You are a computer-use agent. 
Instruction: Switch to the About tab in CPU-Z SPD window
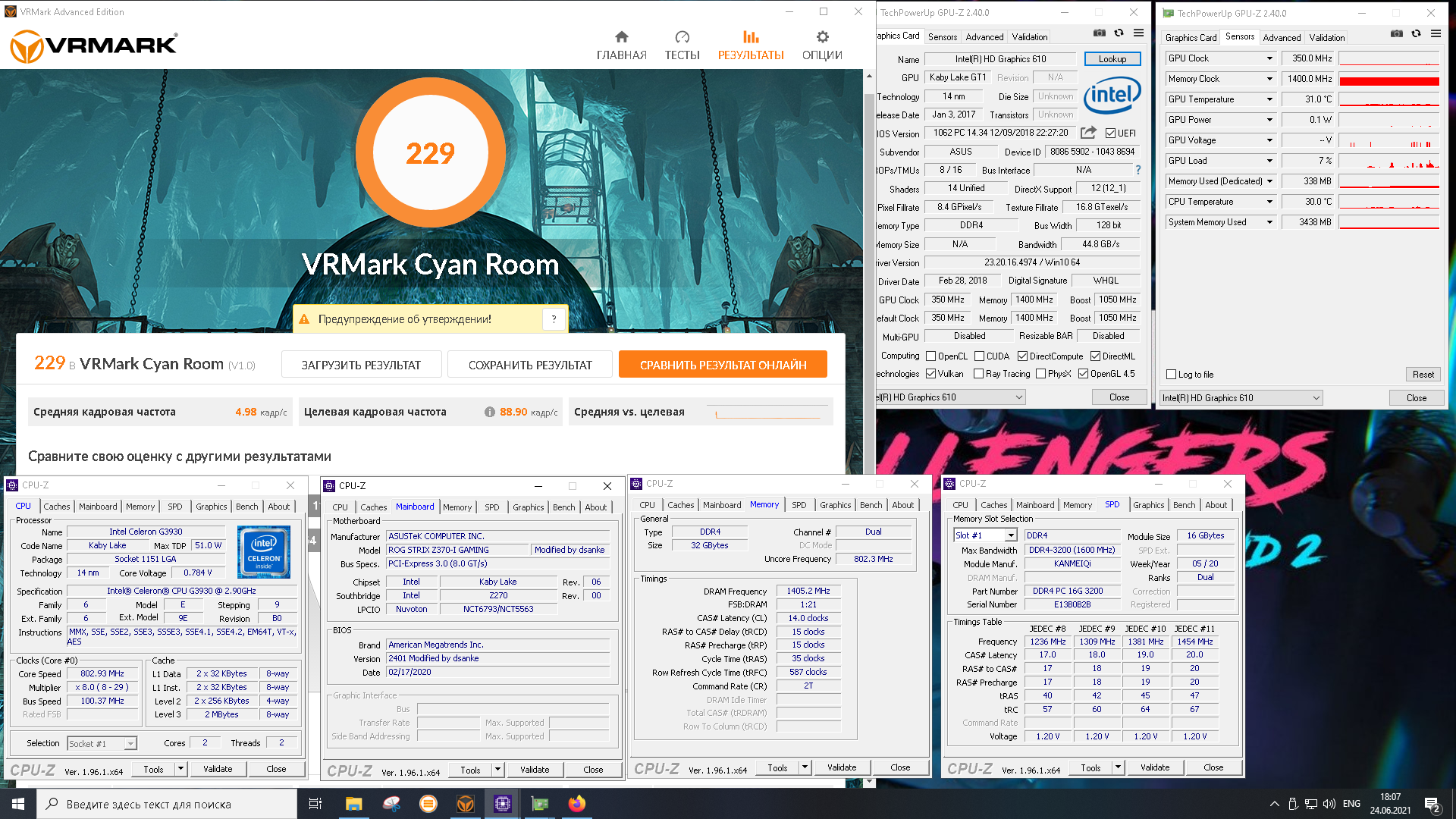coord(1216,505)
